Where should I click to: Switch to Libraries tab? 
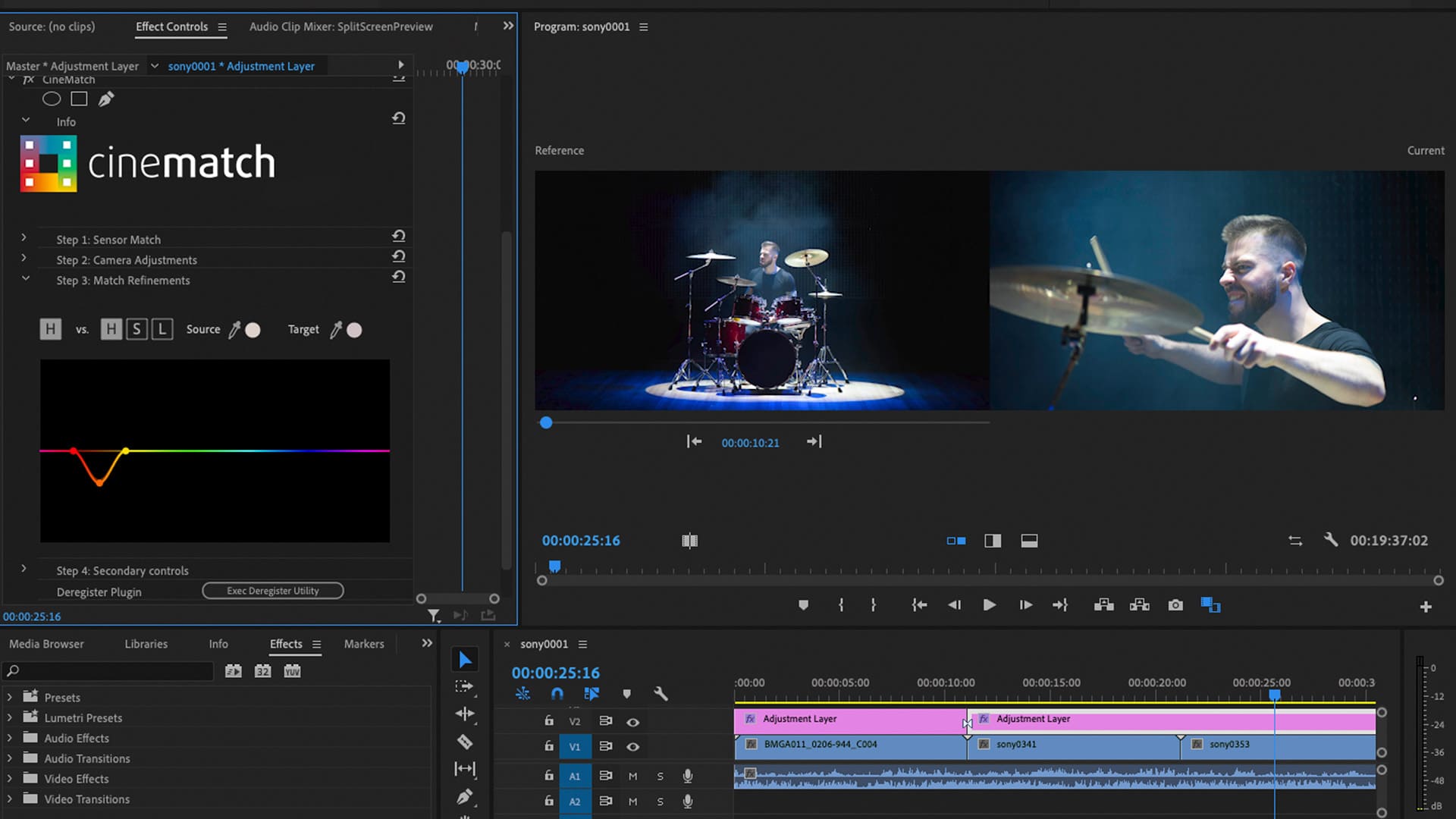tap(146, 644)
